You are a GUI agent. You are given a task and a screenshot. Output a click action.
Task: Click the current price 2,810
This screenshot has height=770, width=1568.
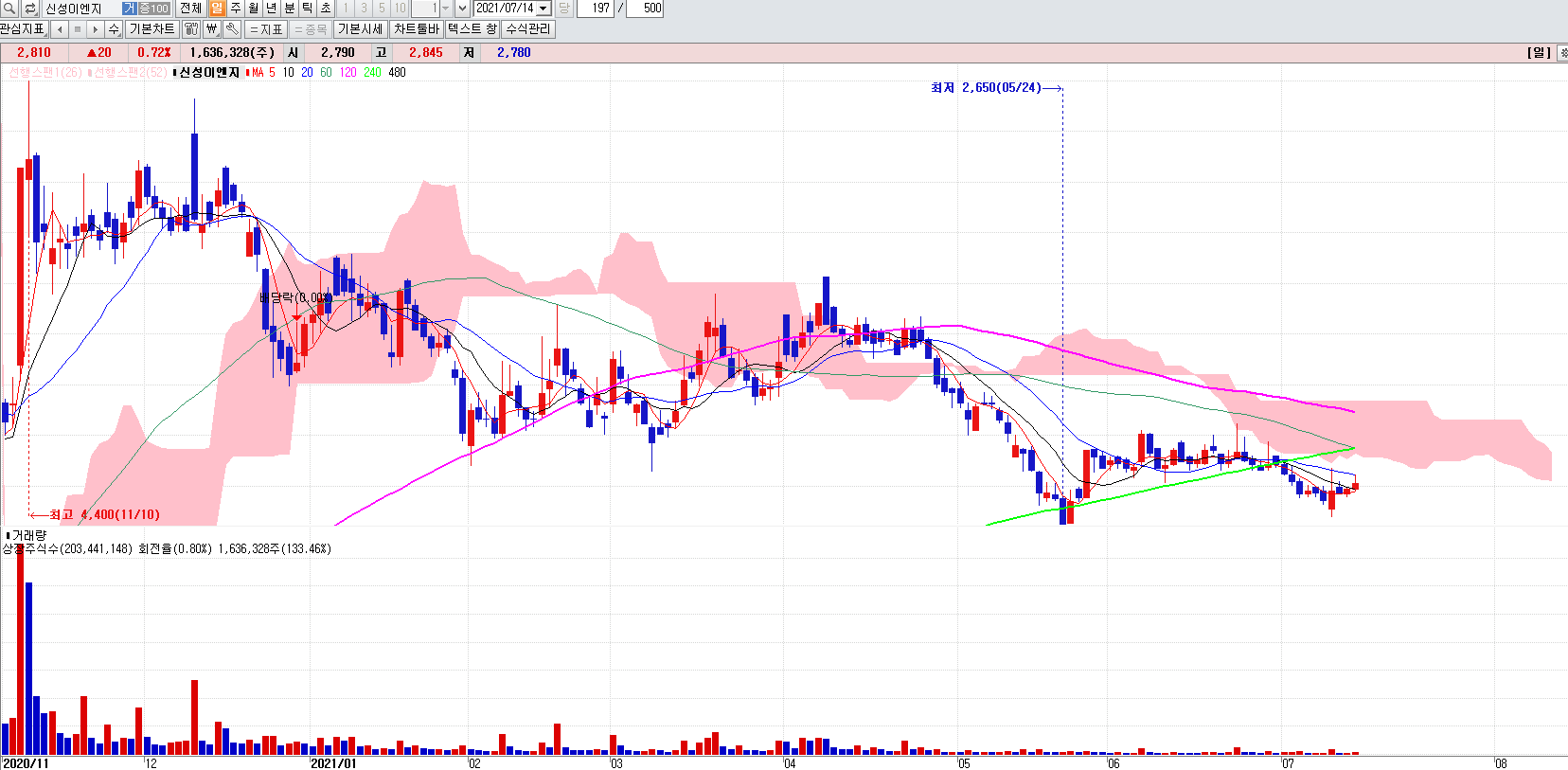coord(34,53)
